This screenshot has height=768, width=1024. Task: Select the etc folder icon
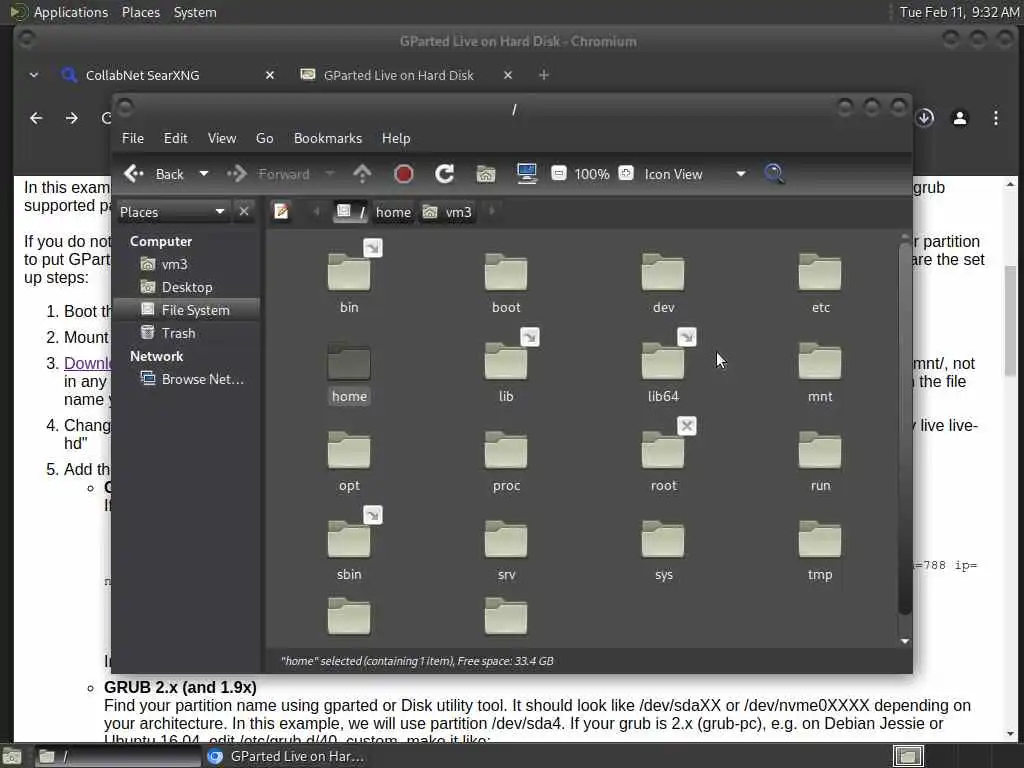click(x=820, y=273)
